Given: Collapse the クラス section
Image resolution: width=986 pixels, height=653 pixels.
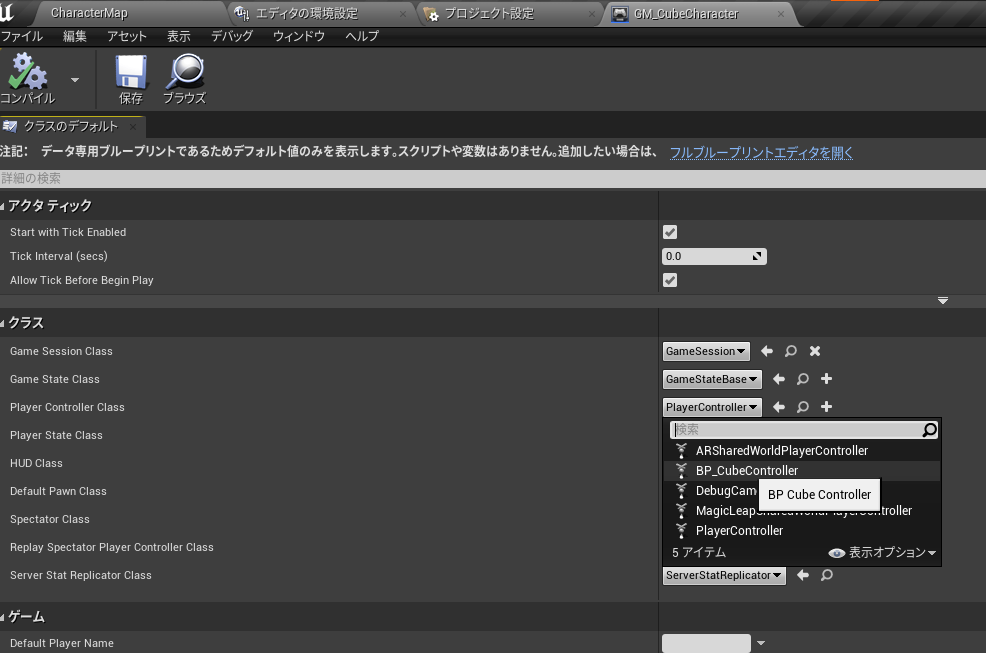Looking at the screenshot, I should click(3, 323).
